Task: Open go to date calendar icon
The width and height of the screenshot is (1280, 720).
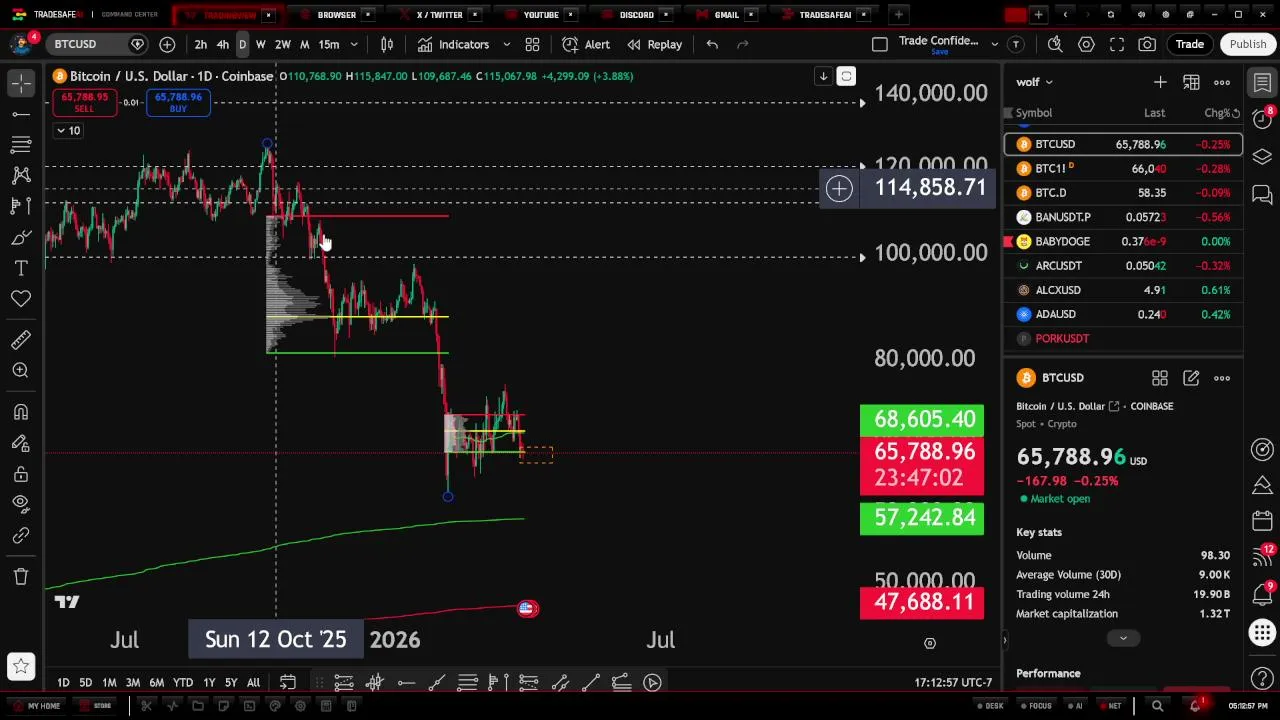Action: 287,682
